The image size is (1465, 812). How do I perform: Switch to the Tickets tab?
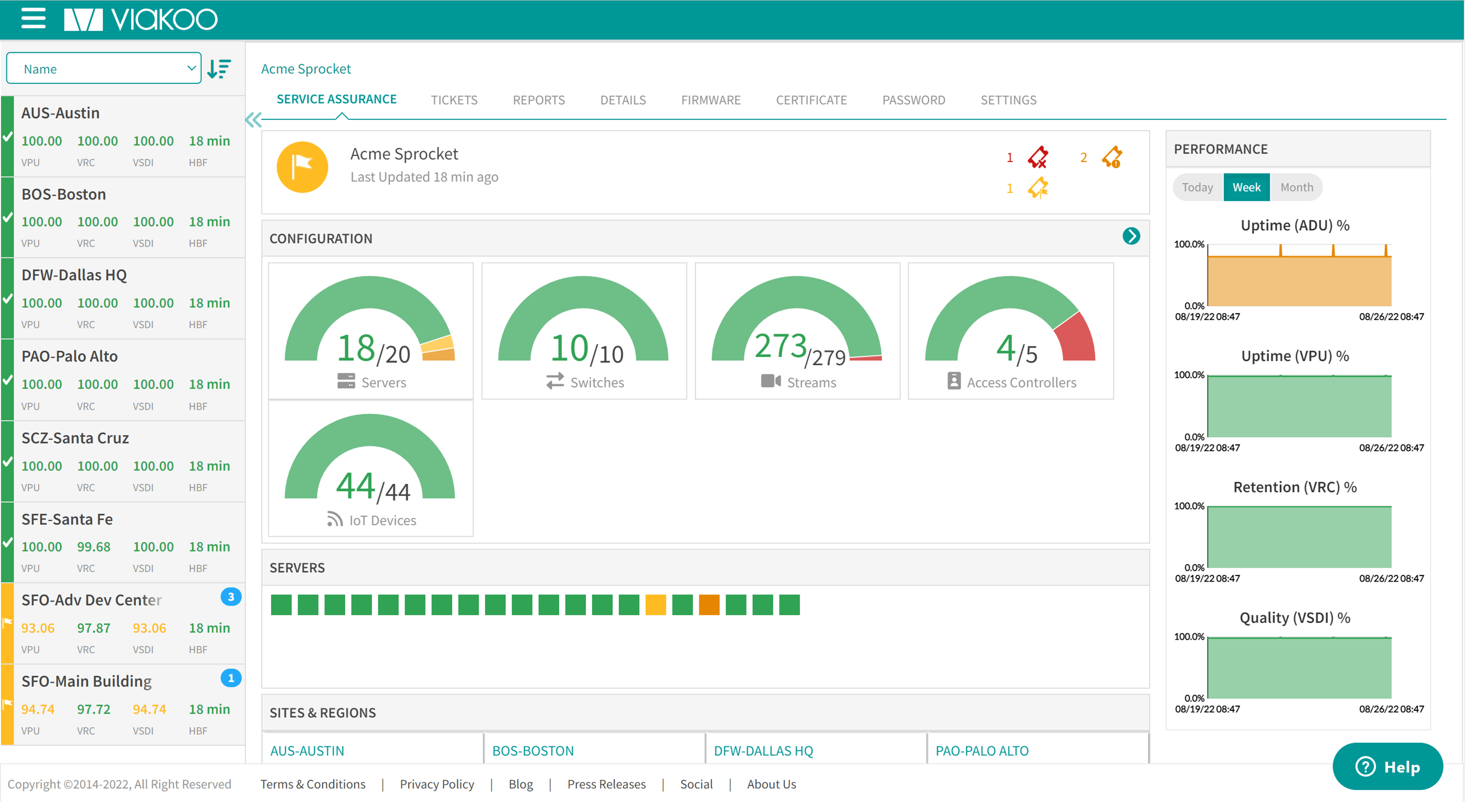(x=454, y=100)
